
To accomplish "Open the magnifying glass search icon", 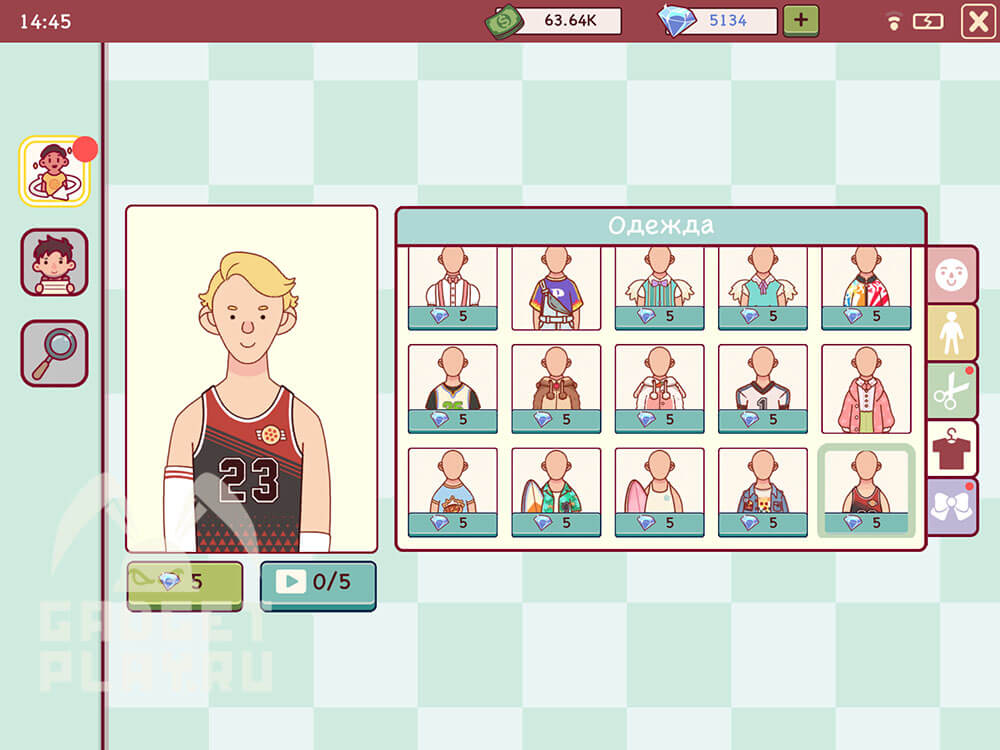I will [54, 353].
